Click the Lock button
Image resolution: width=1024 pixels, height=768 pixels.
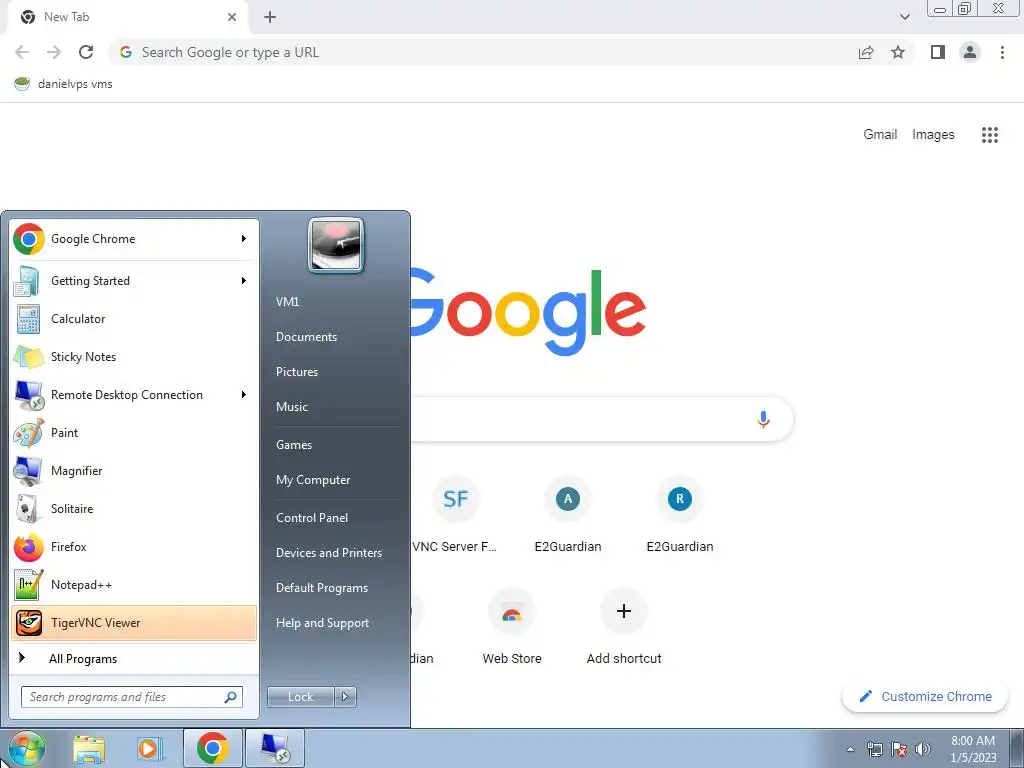[x=301, y=697]
